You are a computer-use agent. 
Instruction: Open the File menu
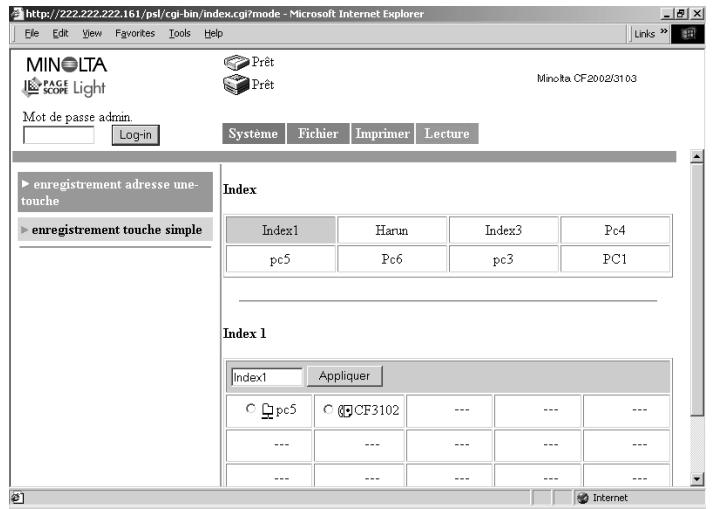[31, 33]
